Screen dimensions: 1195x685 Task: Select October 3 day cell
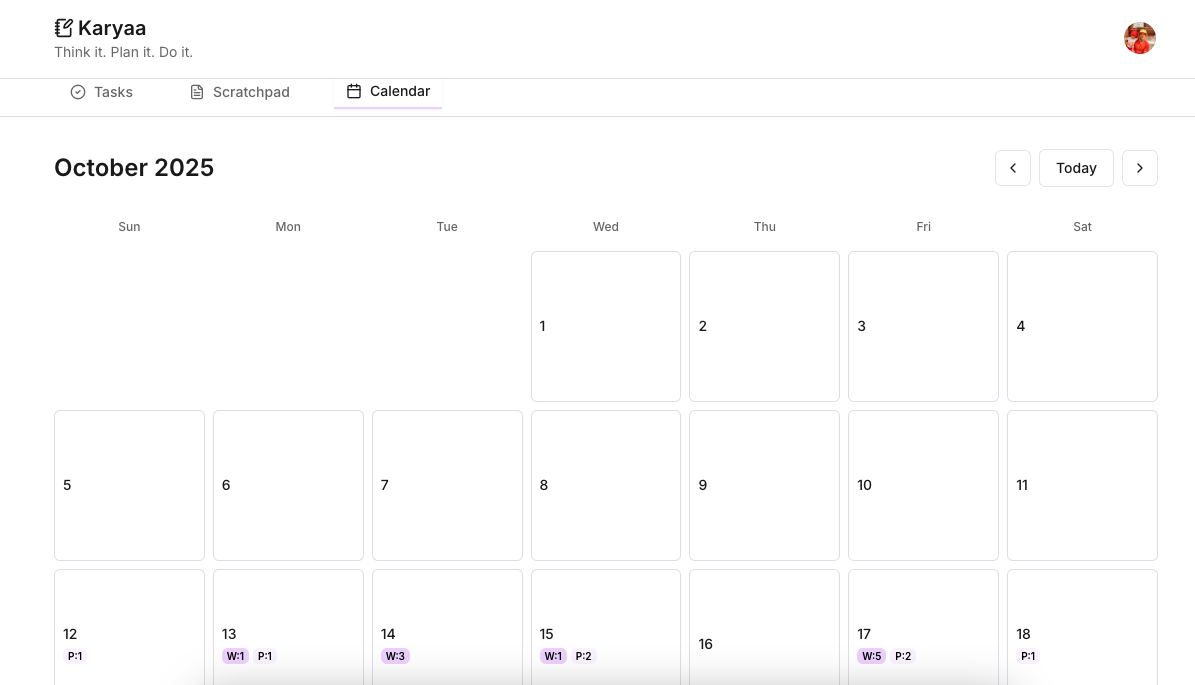[x=923, y=326]
